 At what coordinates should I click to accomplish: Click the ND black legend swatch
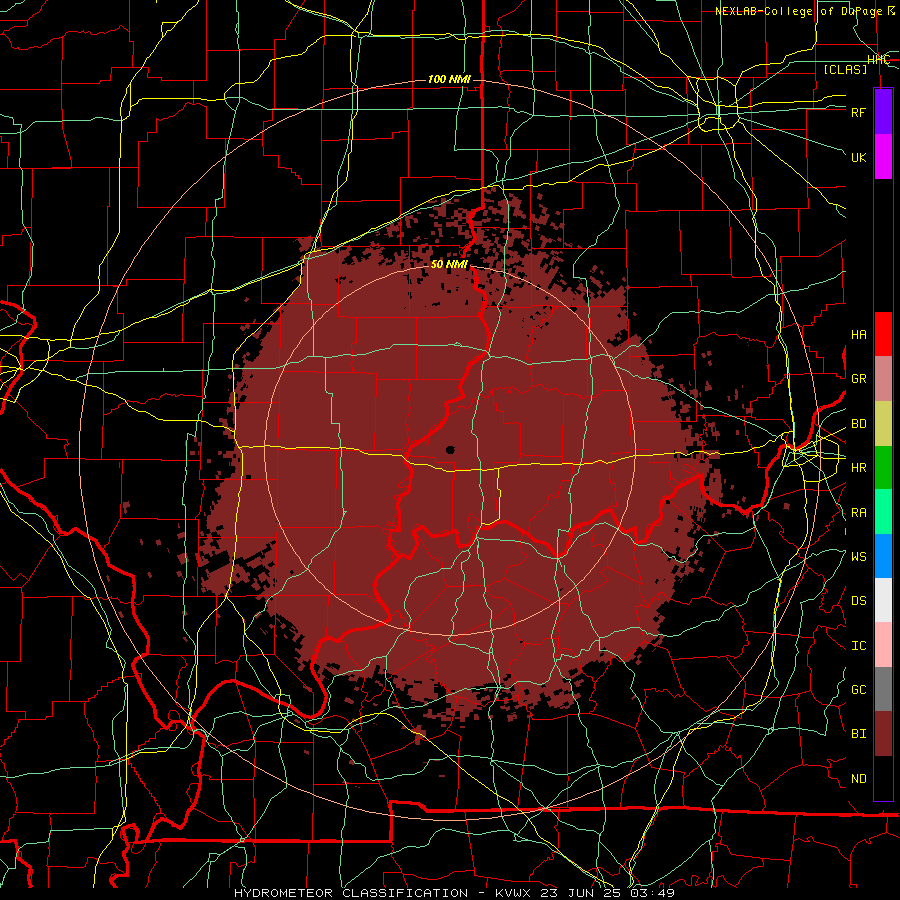(x=883, y=778)
